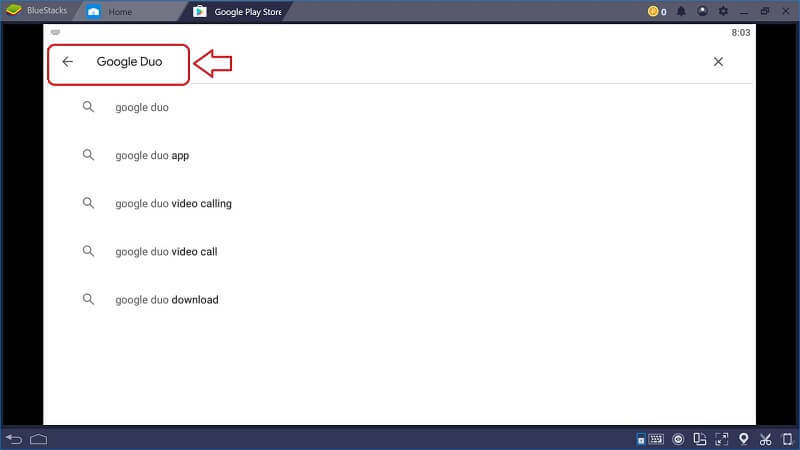800x450 pixels.
Task: Open the BlueStacks account profile icon
Action: (x=702, y=11)
